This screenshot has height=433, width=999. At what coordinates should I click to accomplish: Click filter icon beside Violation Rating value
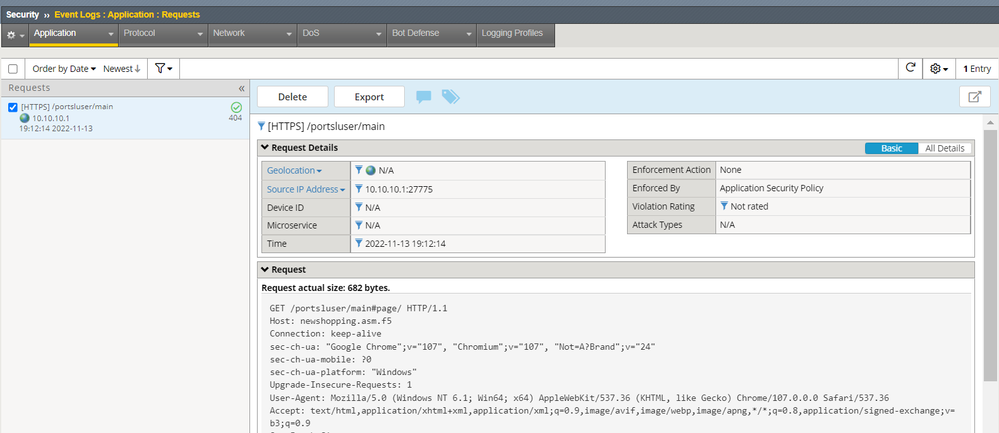tap(724, 206)
